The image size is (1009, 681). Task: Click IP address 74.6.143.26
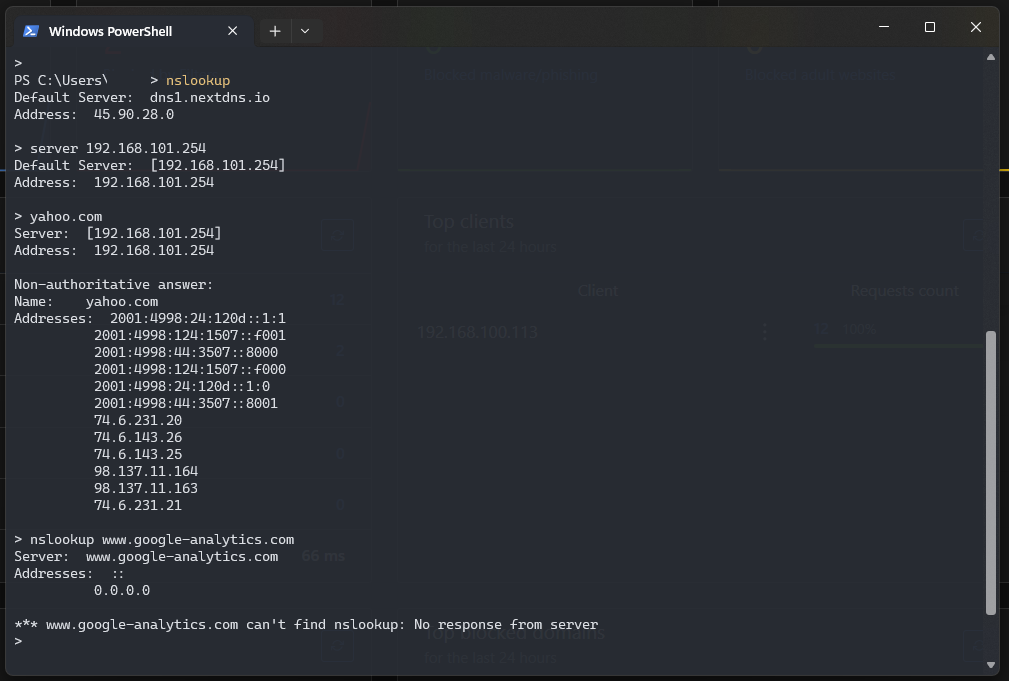[138, 437]
